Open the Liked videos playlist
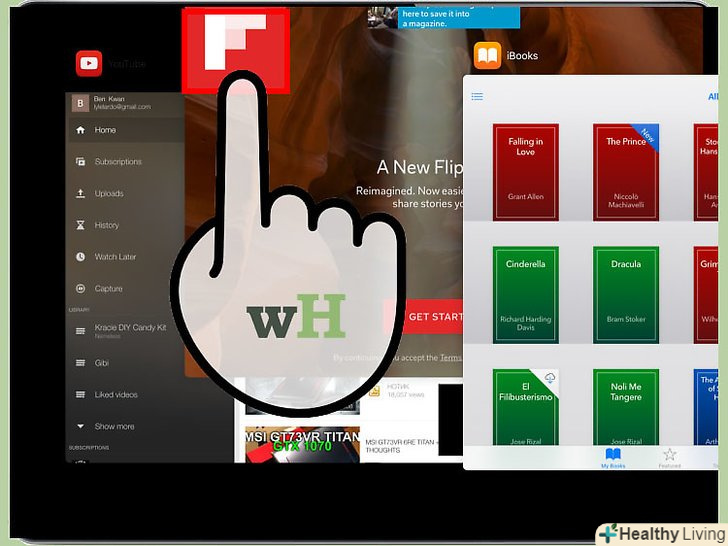This screenshot has height=546, width=728. 116,395
